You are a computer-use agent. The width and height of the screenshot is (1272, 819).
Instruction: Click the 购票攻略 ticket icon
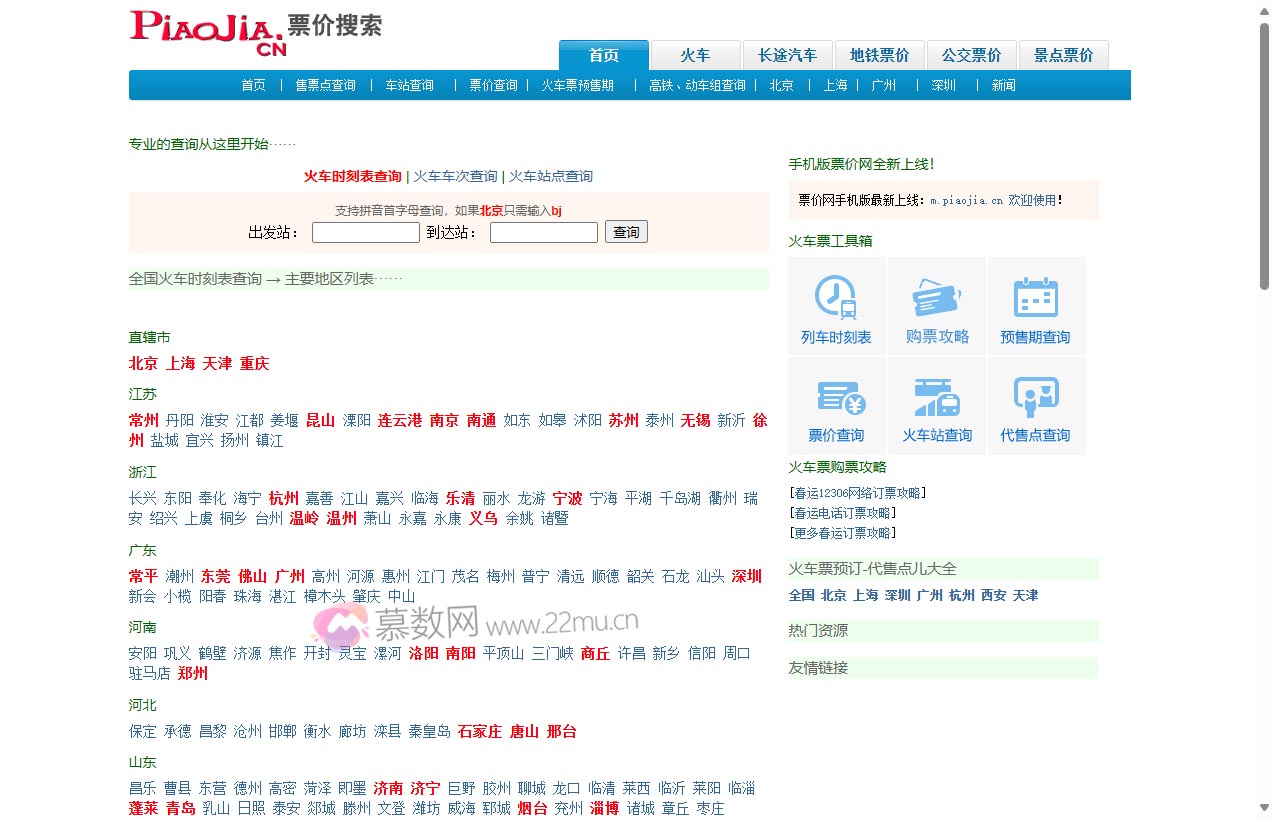tap(937, 297)
